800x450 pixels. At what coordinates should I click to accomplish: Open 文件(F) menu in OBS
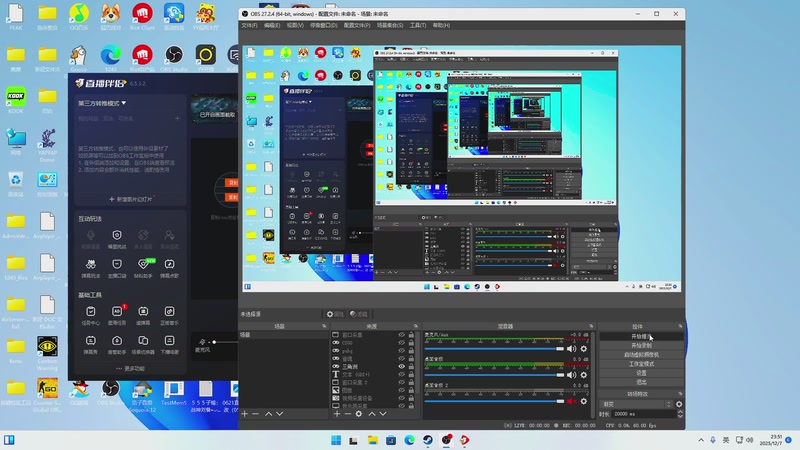pyautogui.click(x=249, y=25)
